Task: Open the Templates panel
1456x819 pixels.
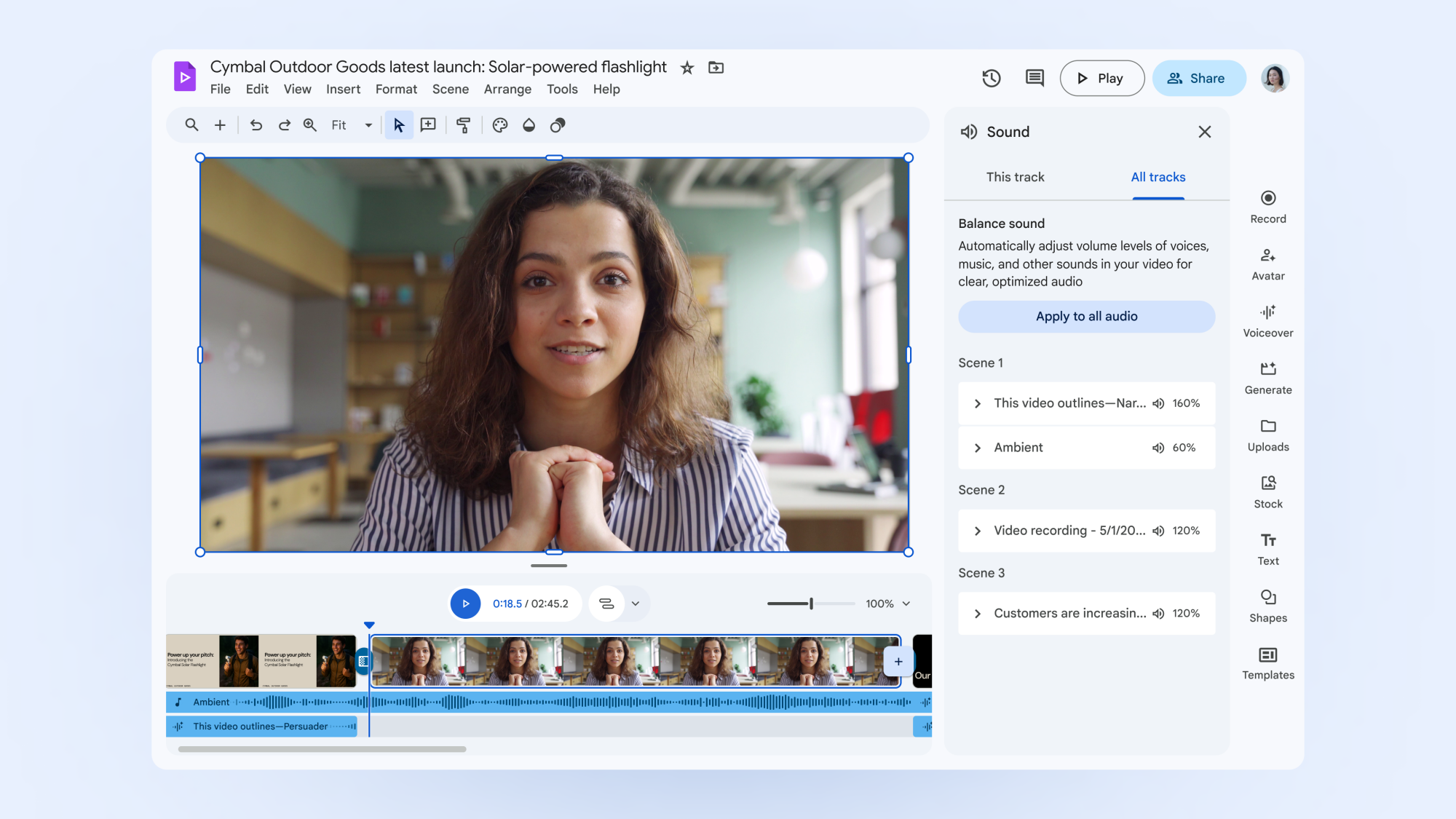Action: 1268,661
